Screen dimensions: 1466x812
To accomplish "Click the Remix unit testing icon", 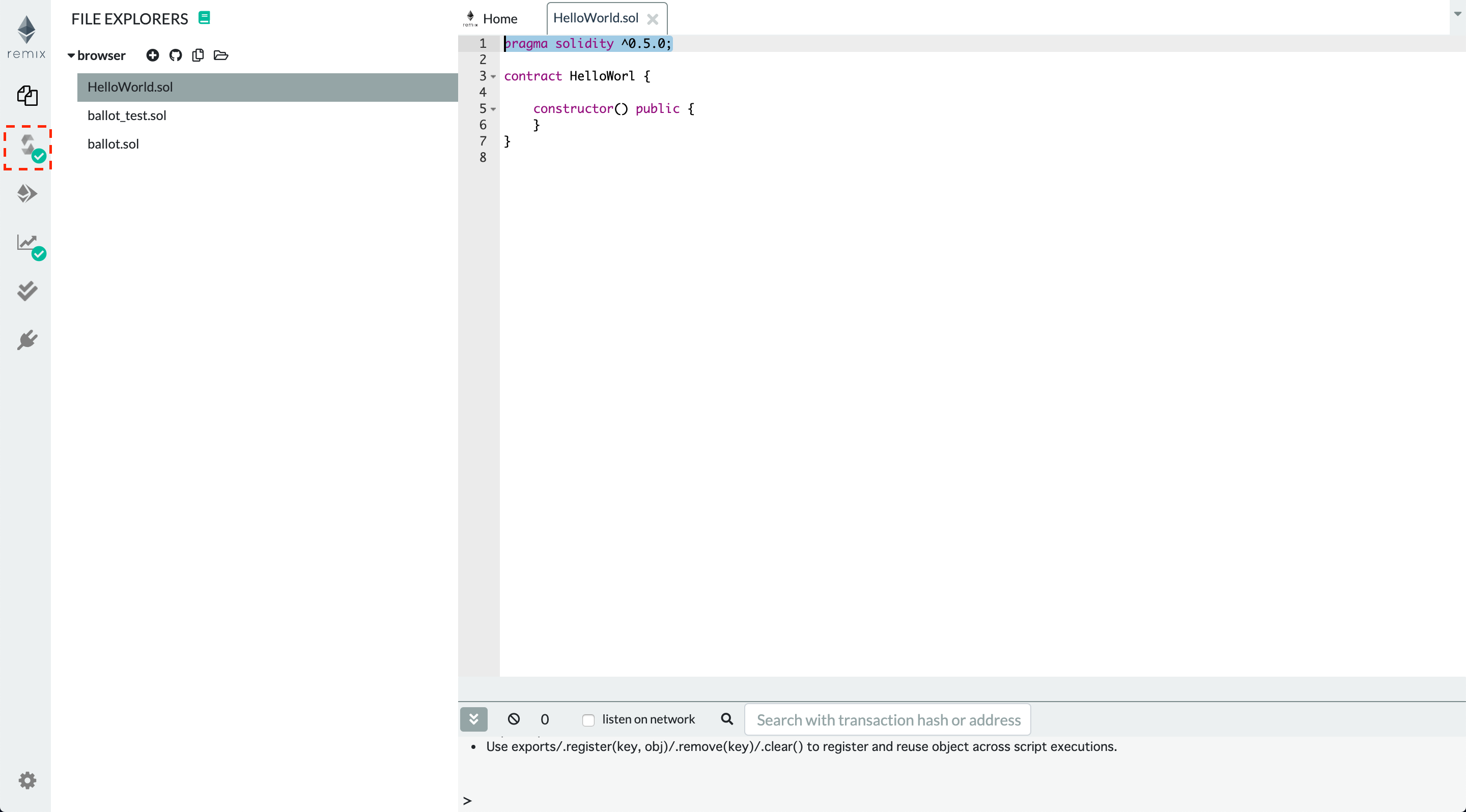I will tap(27, 291).
